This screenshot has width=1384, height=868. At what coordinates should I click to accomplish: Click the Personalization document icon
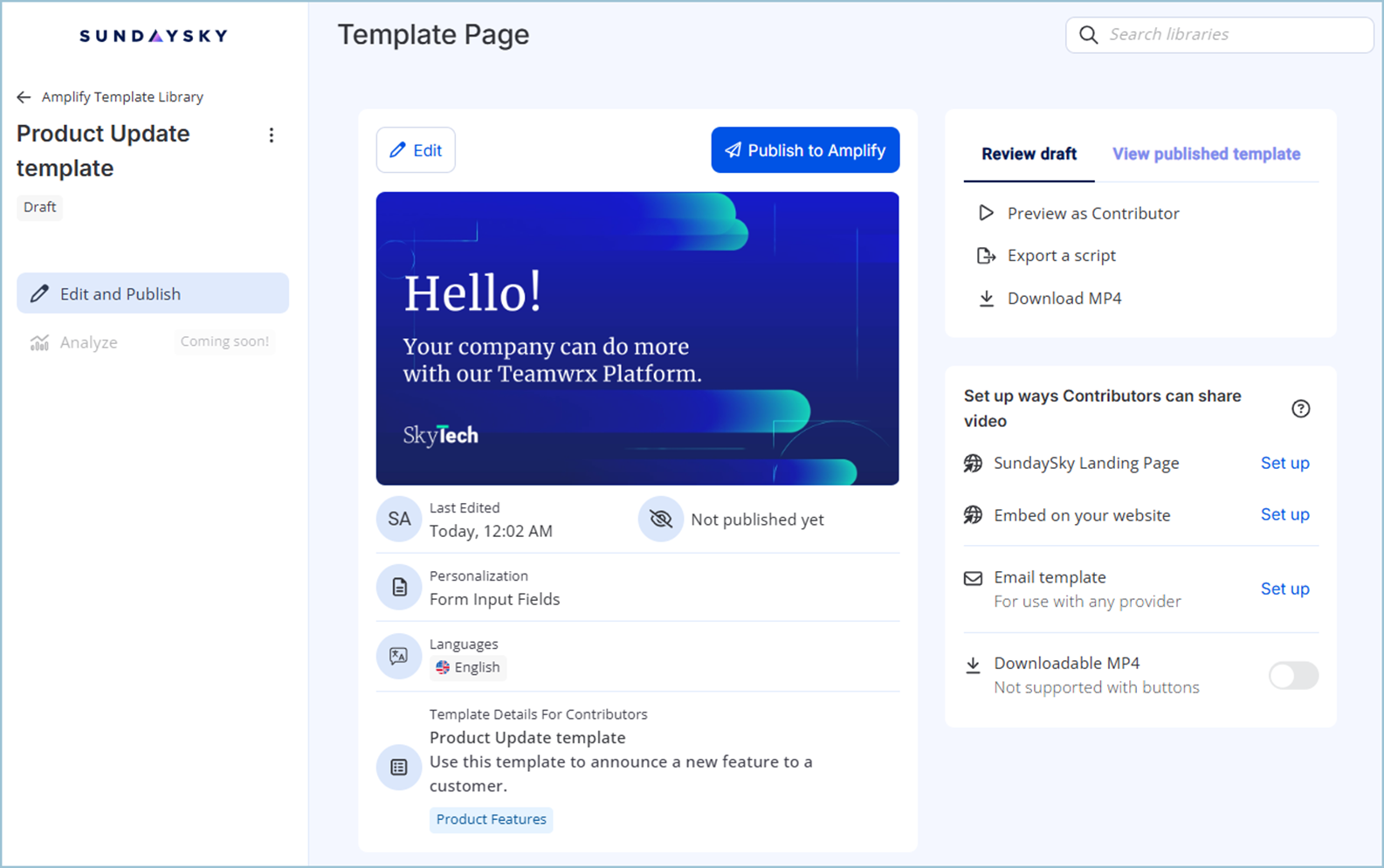tap(399, 588)
